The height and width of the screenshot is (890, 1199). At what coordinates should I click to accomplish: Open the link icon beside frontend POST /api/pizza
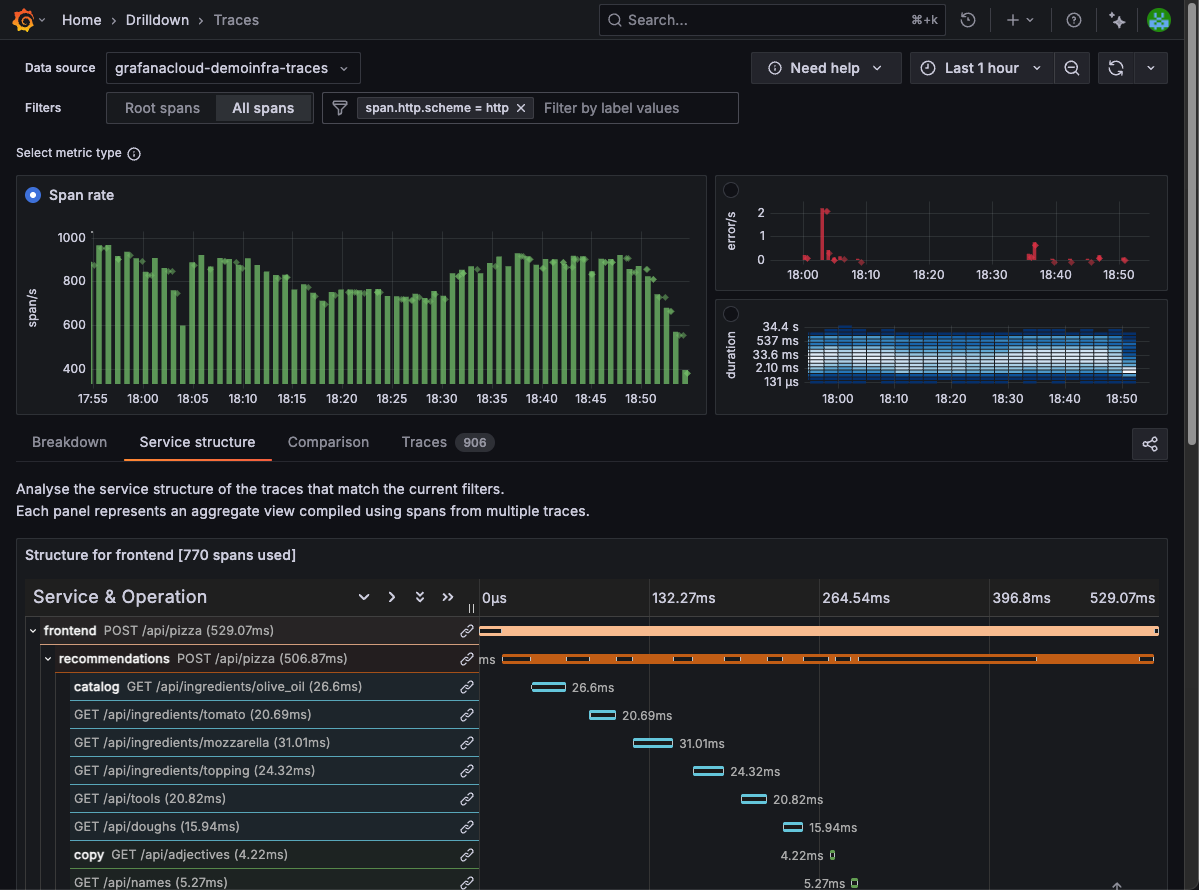coord(467,631)
